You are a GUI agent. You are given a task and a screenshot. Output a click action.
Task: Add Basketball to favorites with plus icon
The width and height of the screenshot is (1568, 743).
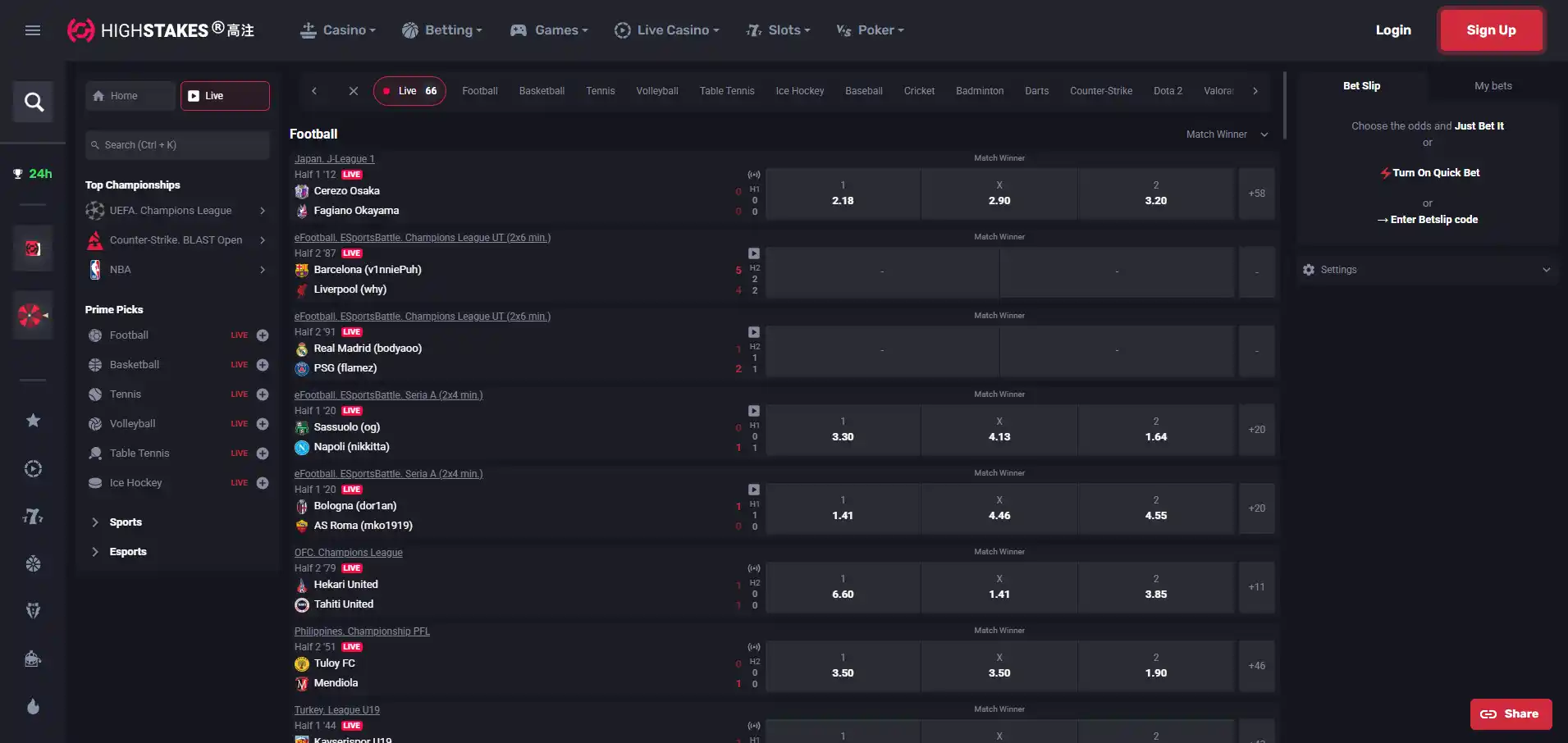263,365
